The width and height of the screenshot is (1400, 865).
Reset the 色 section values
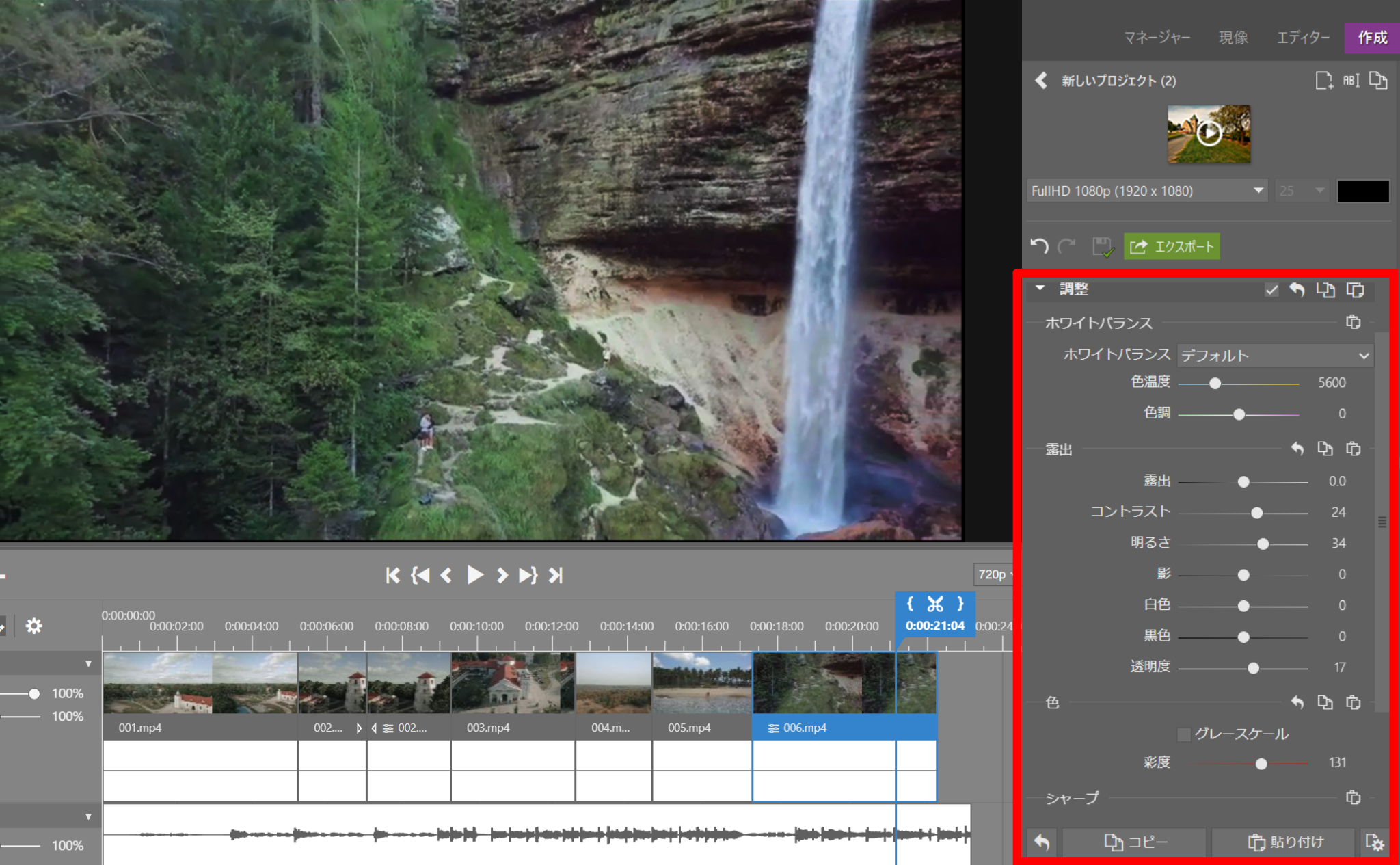click(x=1297, y=702)
